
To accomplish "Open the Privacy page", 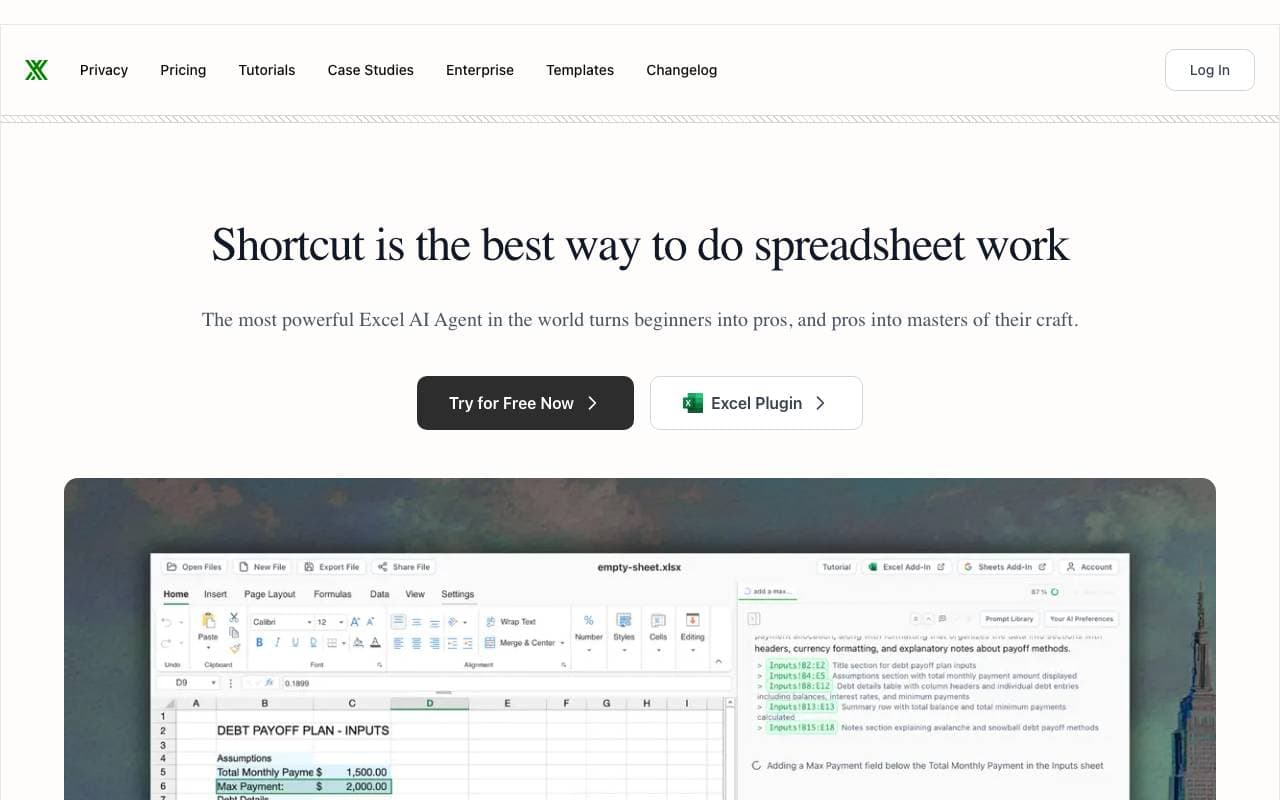I will 104,70.
